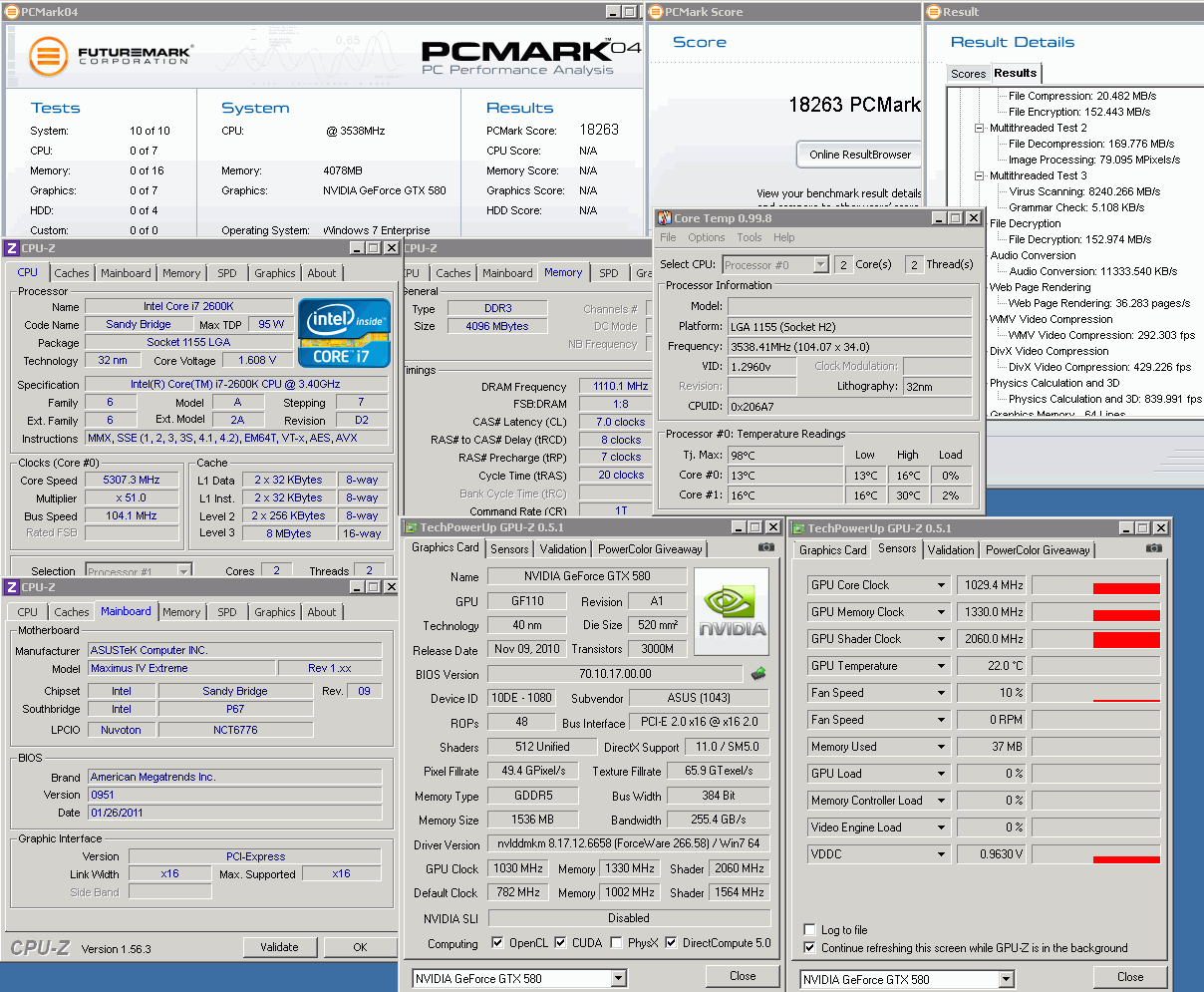Screen dimensions: 1204x992
Task: Click the GPU-Z Name field showing GTX 580
Action: (x=586, y=576)
